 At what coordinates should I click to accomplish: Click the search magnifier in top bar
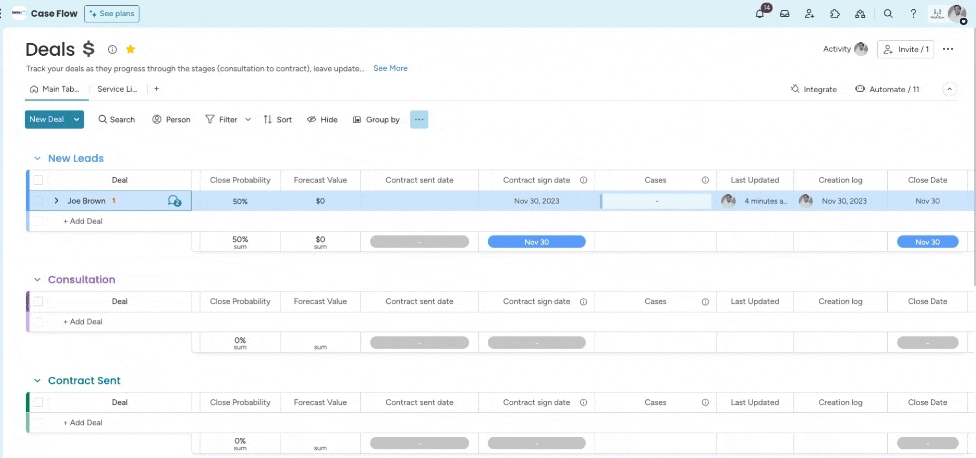(888, 14)
